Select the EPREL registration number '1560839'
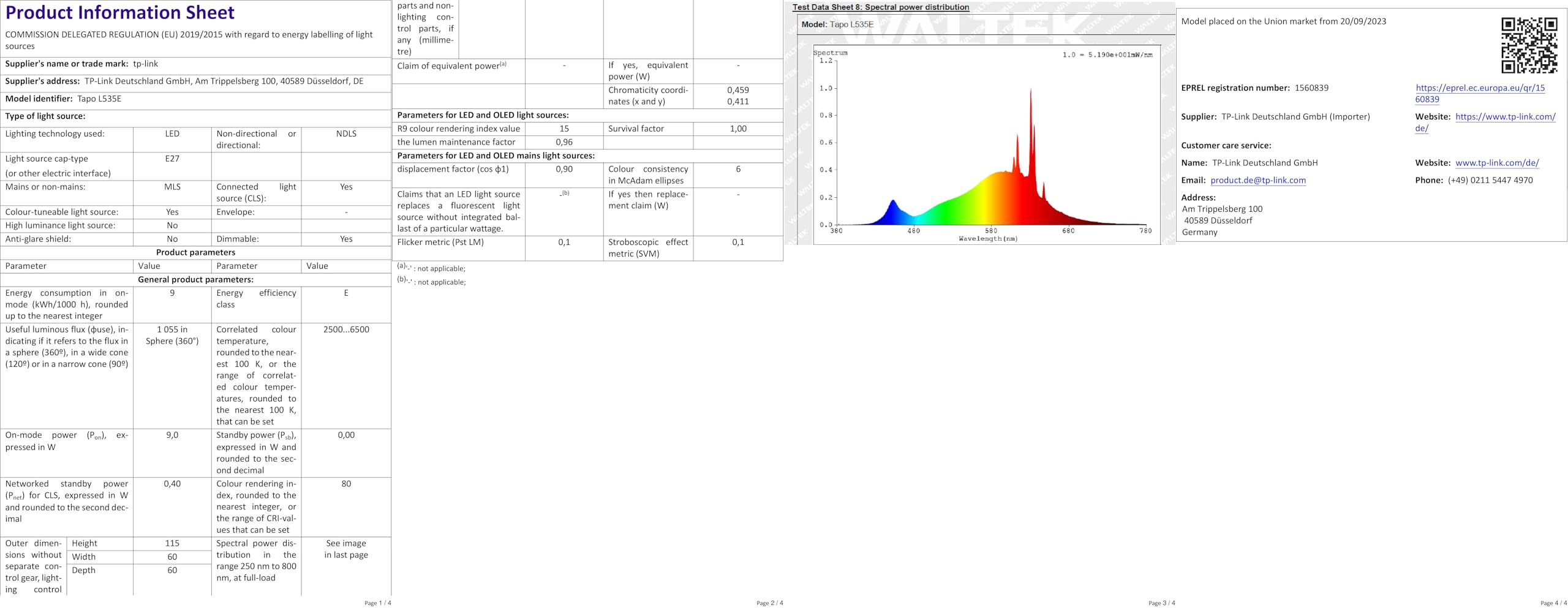The image size is (1568, 613). tap(1311, 88)
